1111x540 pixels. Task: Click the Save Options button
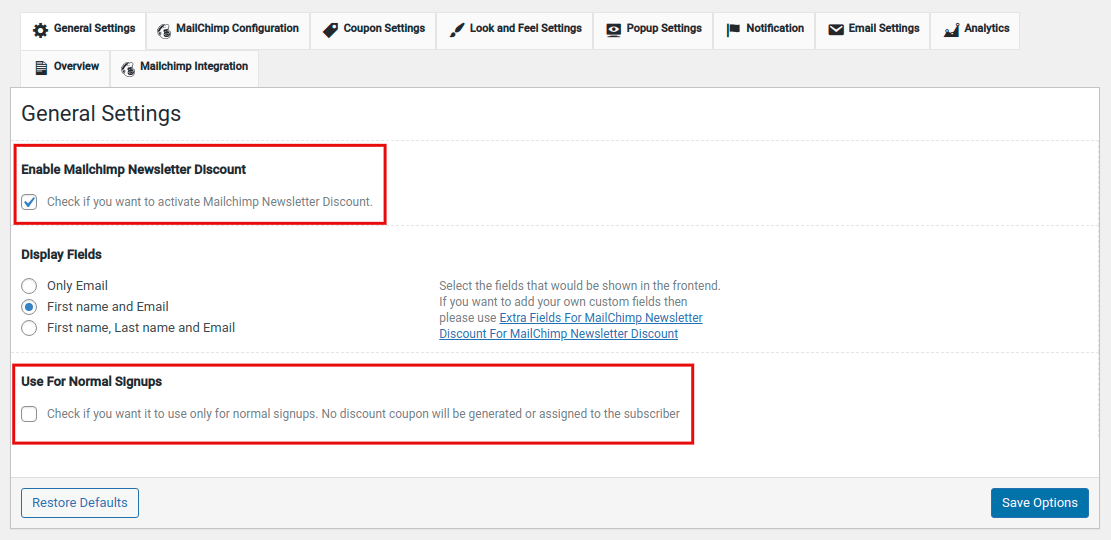pyautogui.click(x=1039, y=502)
